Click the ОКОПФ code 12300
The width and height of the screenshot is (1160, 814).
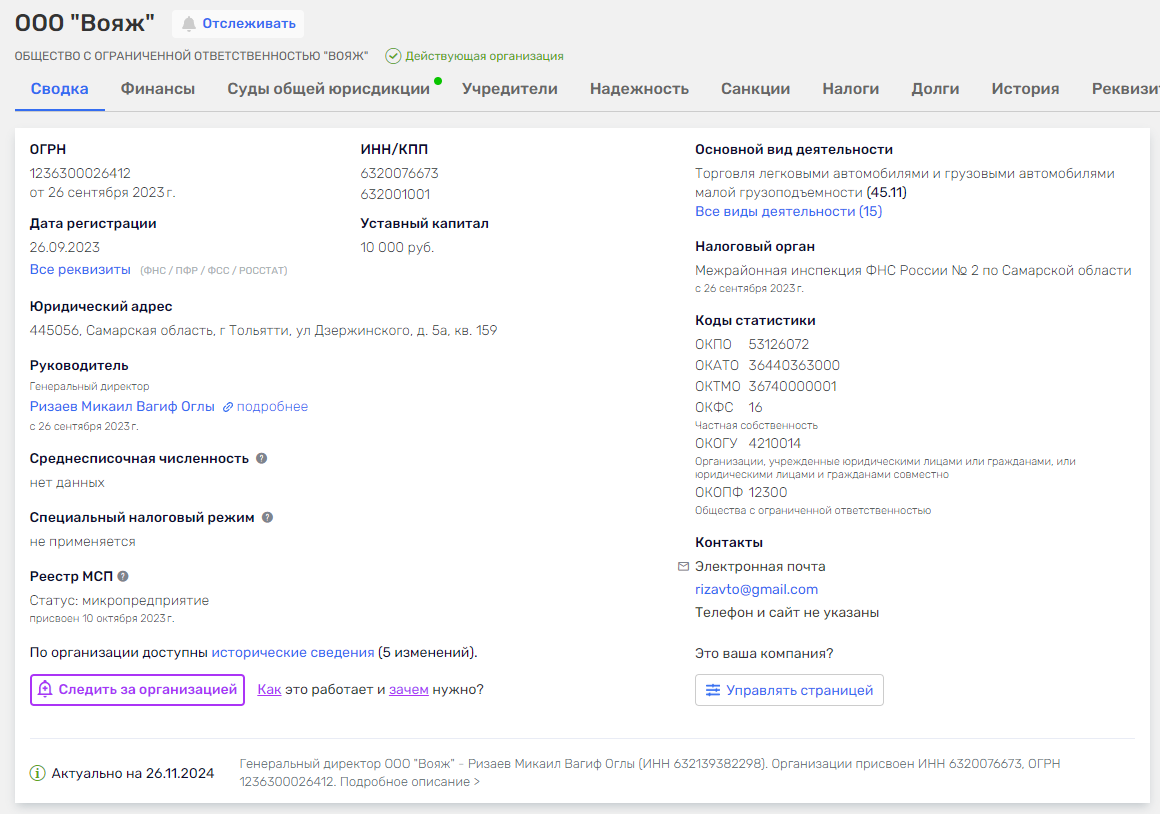(x=767, y=492)
